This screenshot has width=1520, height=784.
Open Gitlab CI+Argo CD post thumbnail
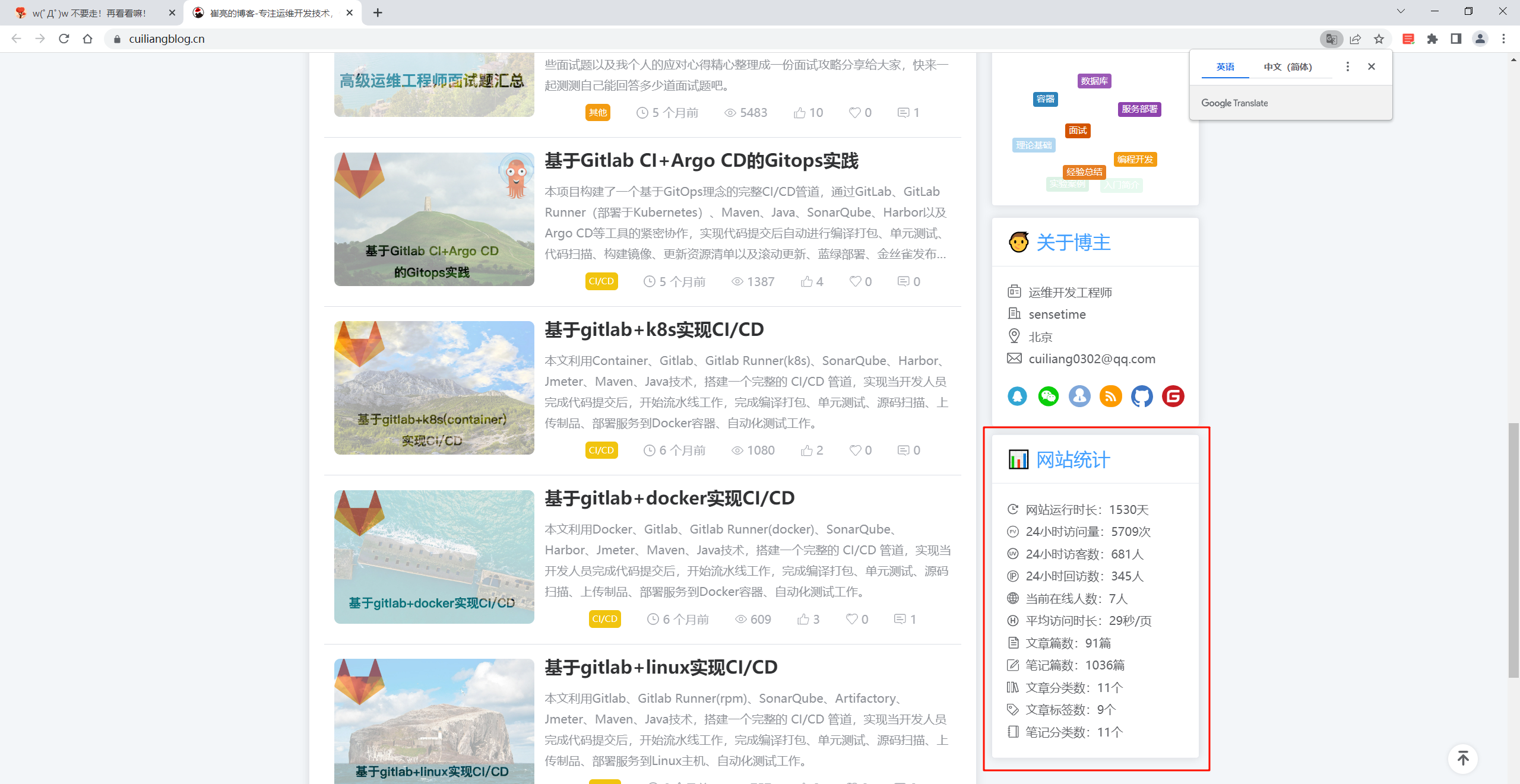pos(434,219)
